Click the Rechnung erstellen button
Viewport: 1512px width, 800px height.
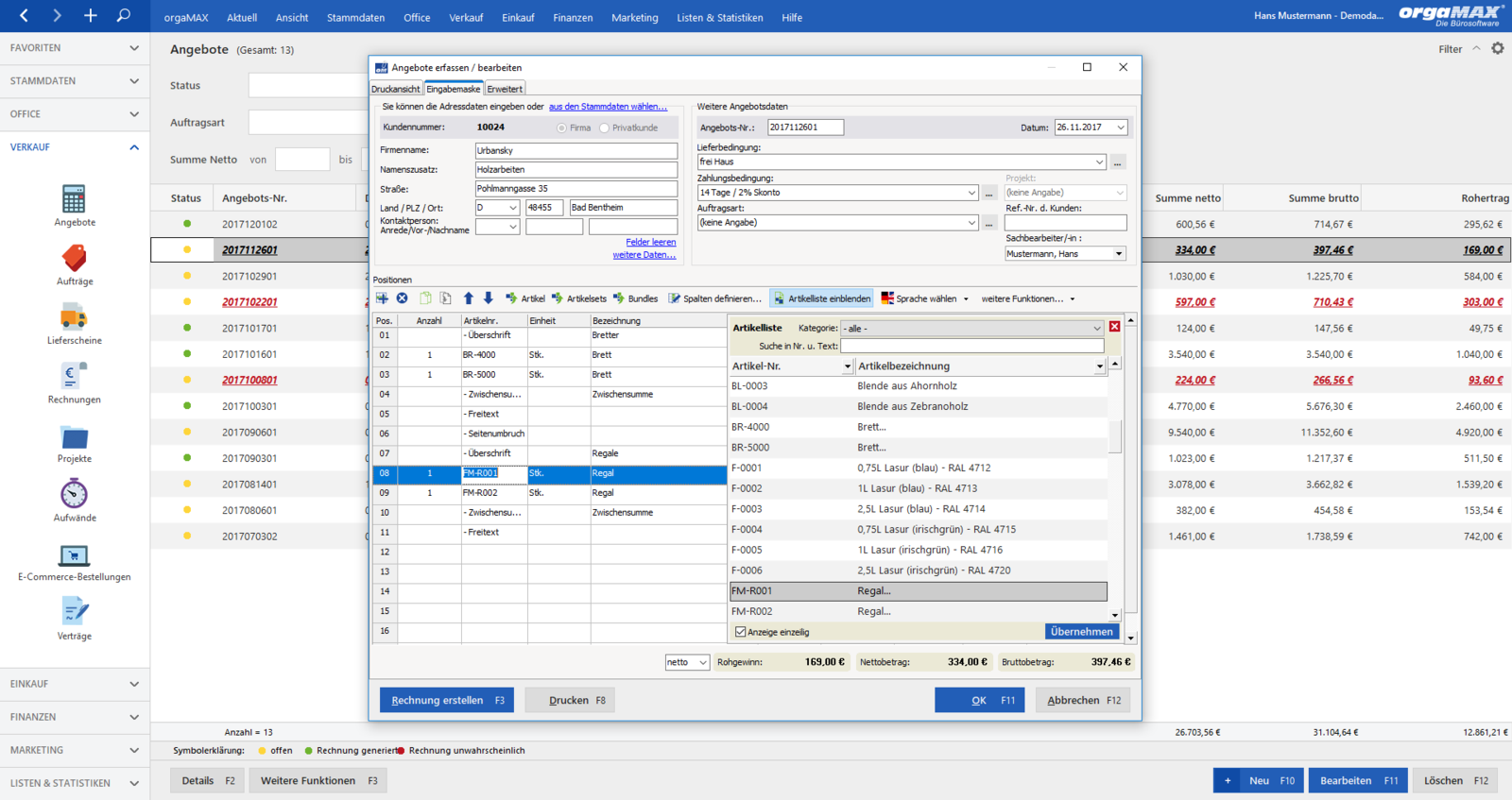(x=447, y=700)
